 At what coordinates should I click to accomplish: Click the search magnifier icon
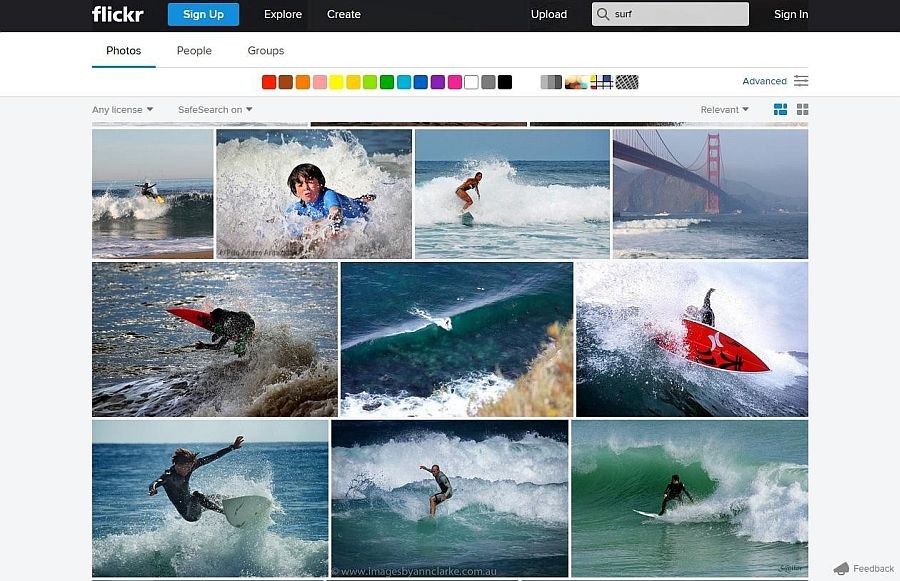pos(602,14)
